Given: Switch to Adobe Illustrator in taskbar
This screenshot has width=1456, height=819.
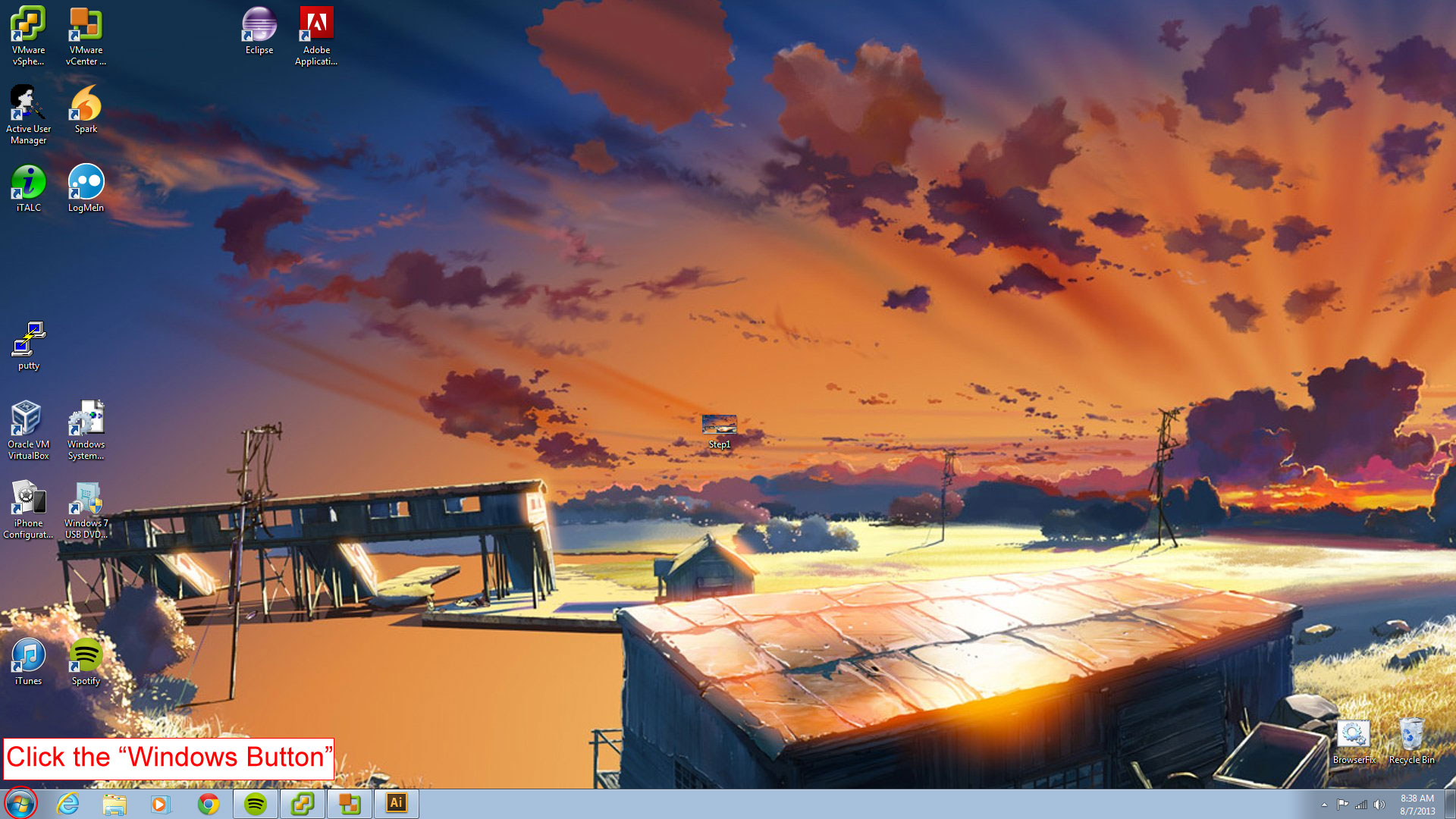Looking at the screenshot, I should tap(396, 803).
